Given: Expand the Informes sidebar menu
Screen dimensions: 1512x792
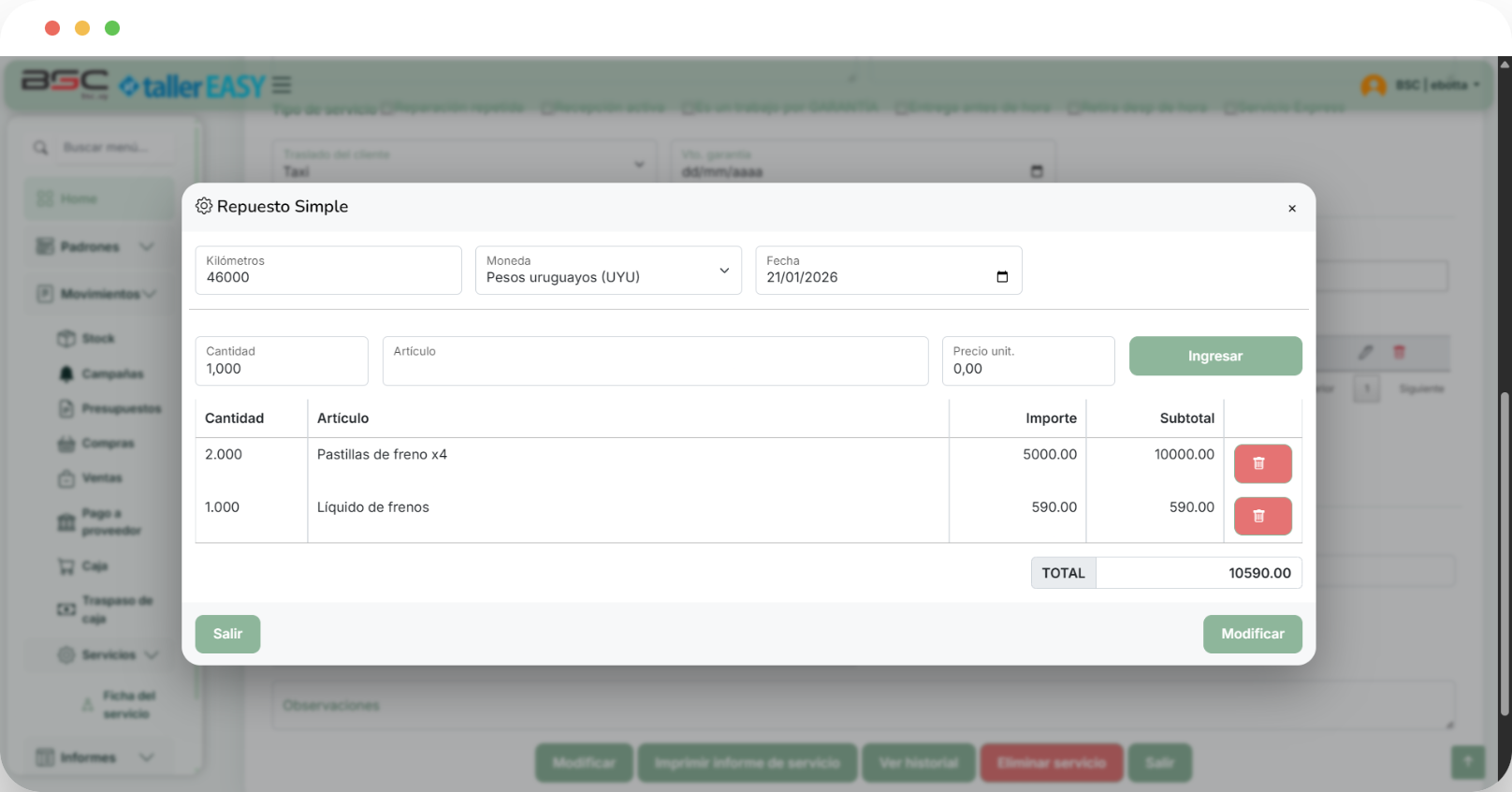Looking at the screenshot, I should [95, 757].
